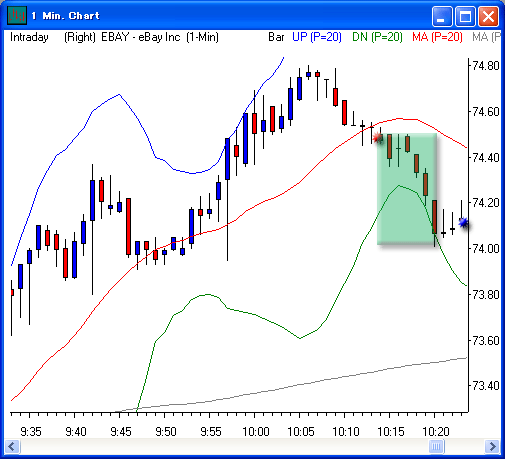Click the 9:35 time axis label
The image size is (505, 459).
pyautogui.click(x=31, y=432)
